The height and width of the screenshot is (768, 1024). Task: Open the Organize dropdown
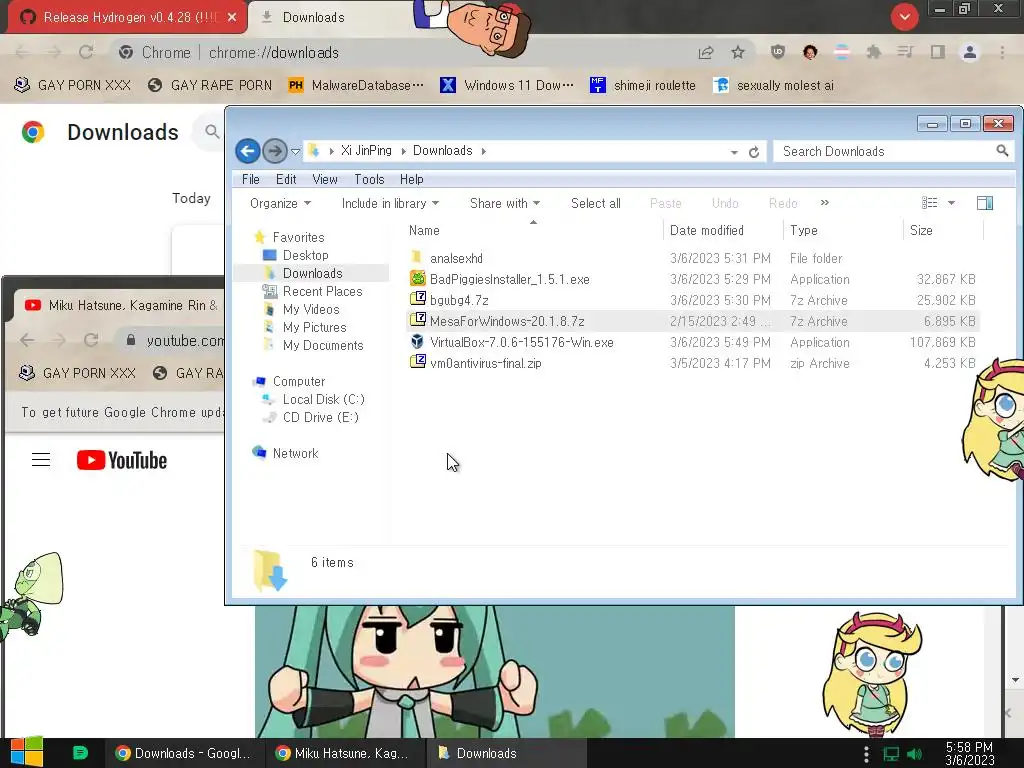(x=280, y=203)
